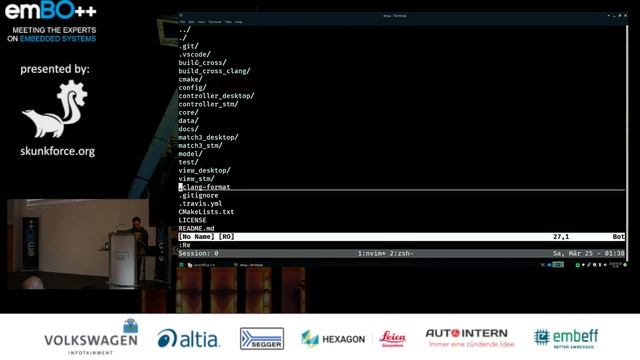Click the Leica sponsor logo

[x=393, y=339]
